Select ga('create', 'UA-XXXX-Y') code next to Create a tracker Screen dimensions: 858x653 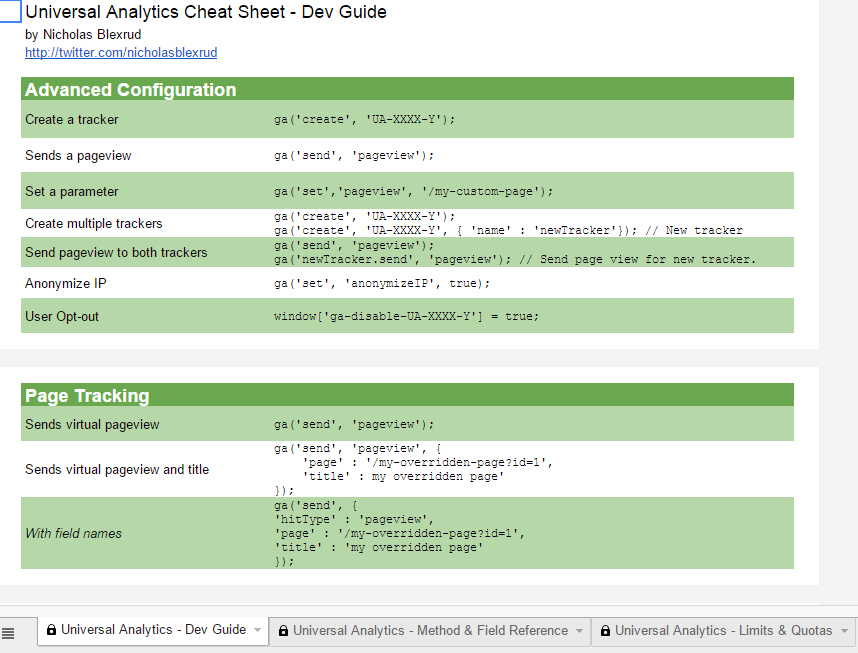[364, 119]
